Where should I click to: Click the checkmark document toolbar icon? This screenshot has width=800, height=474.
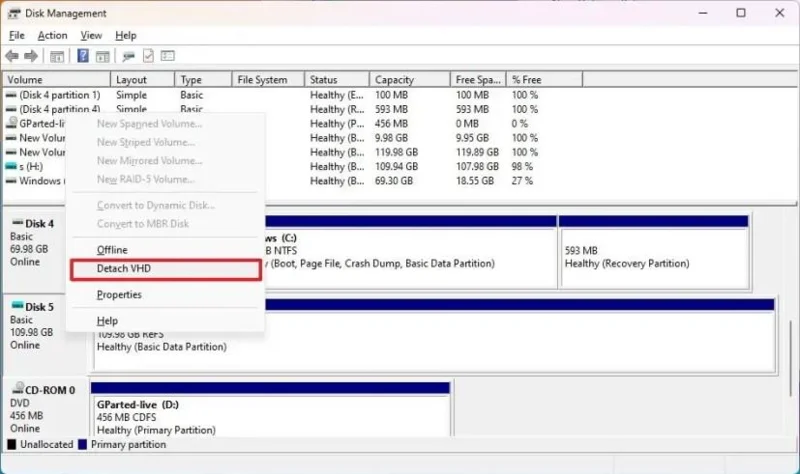(148, 56)
